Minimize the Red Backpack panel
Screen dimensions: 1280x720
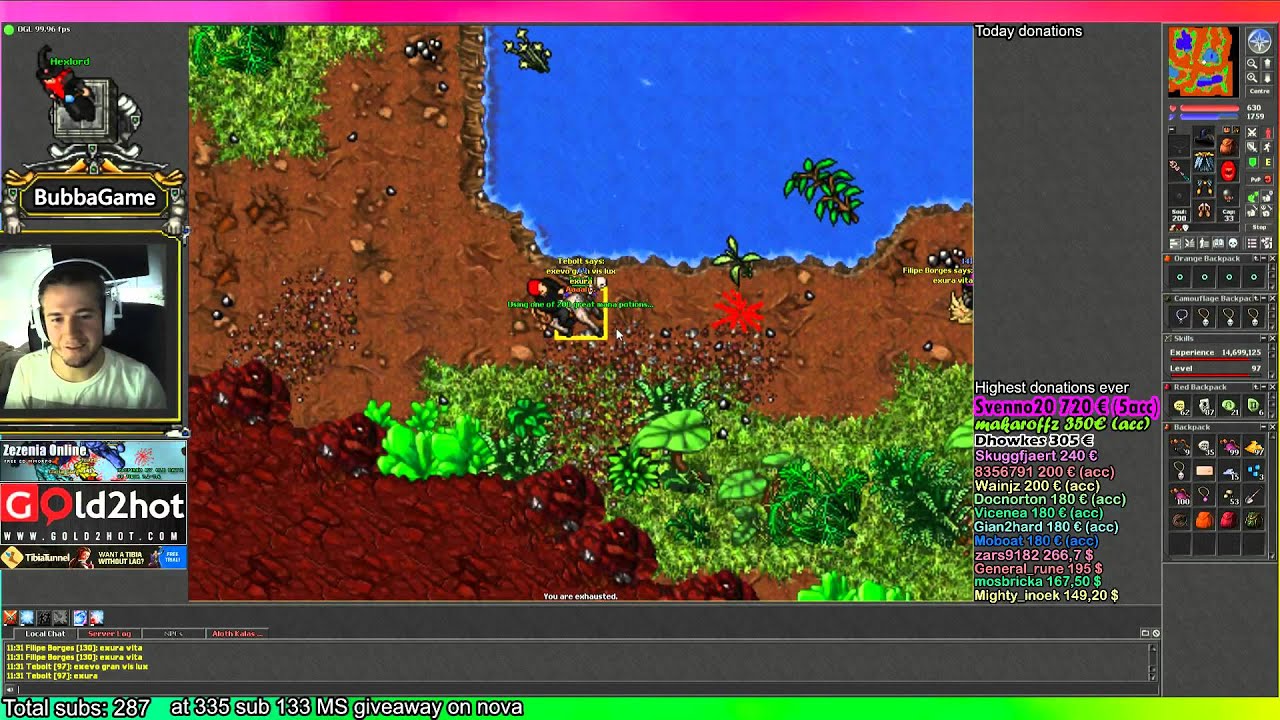pos(1264,387)
